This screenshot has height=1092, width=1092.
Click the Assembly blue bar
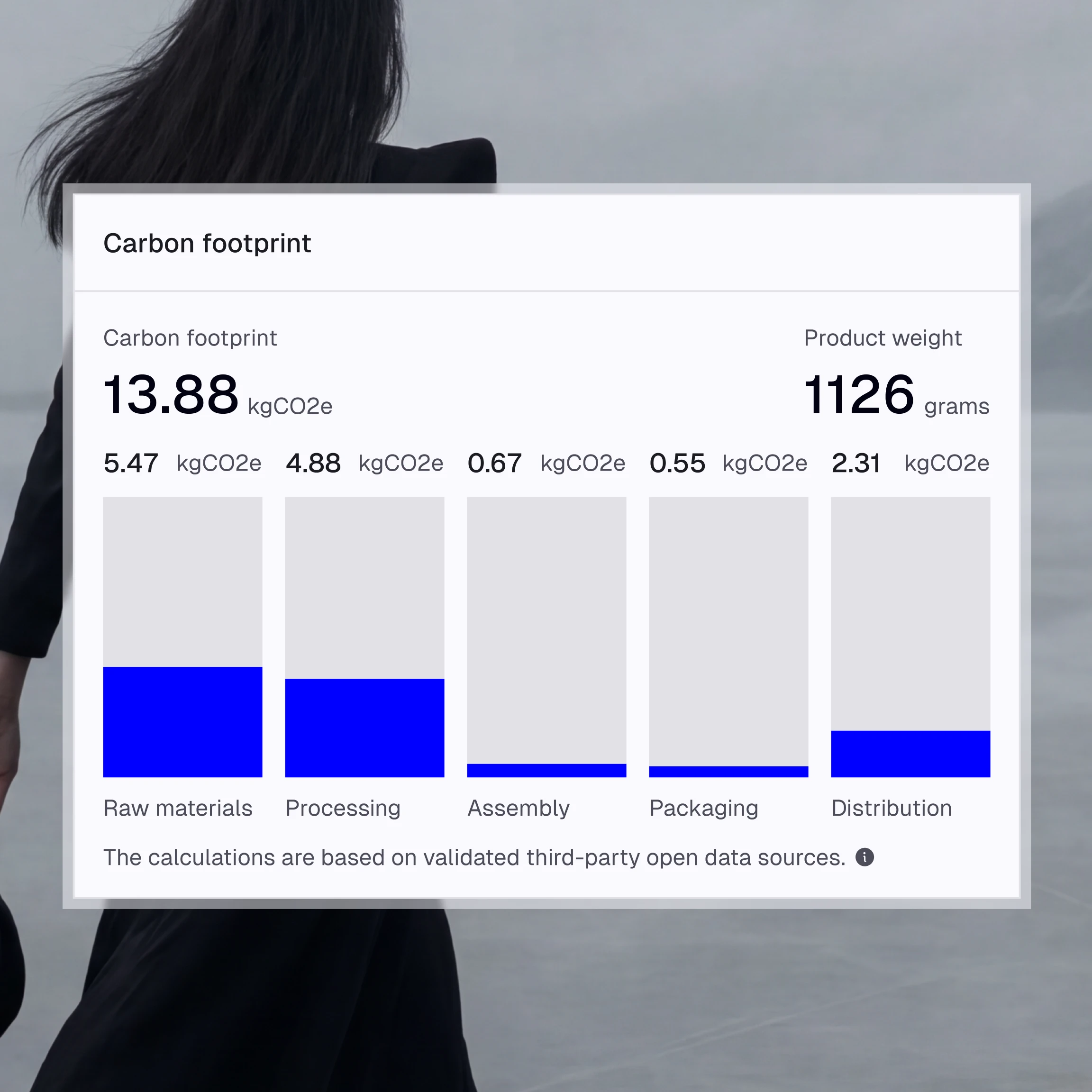pos(546,770)
